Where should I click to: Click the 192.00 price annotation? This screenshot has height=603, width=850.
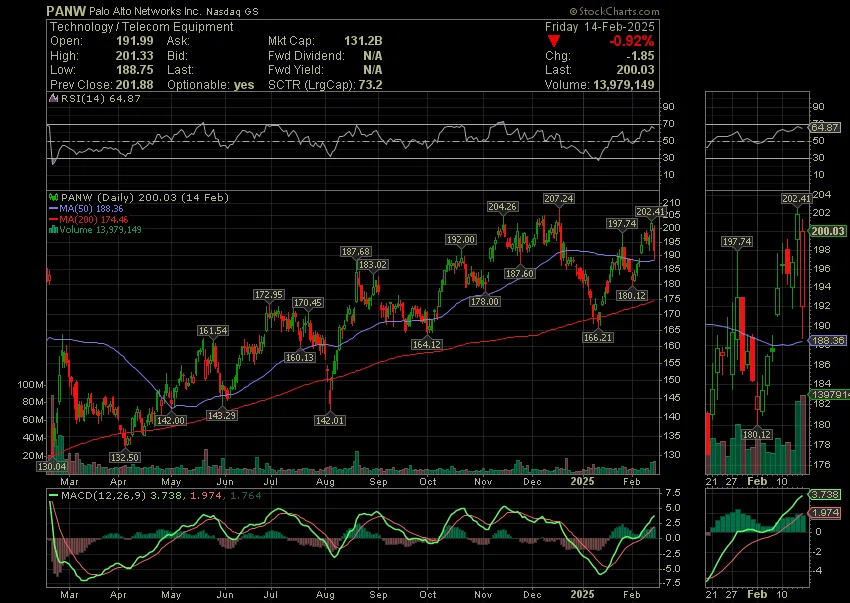point(461,240)
